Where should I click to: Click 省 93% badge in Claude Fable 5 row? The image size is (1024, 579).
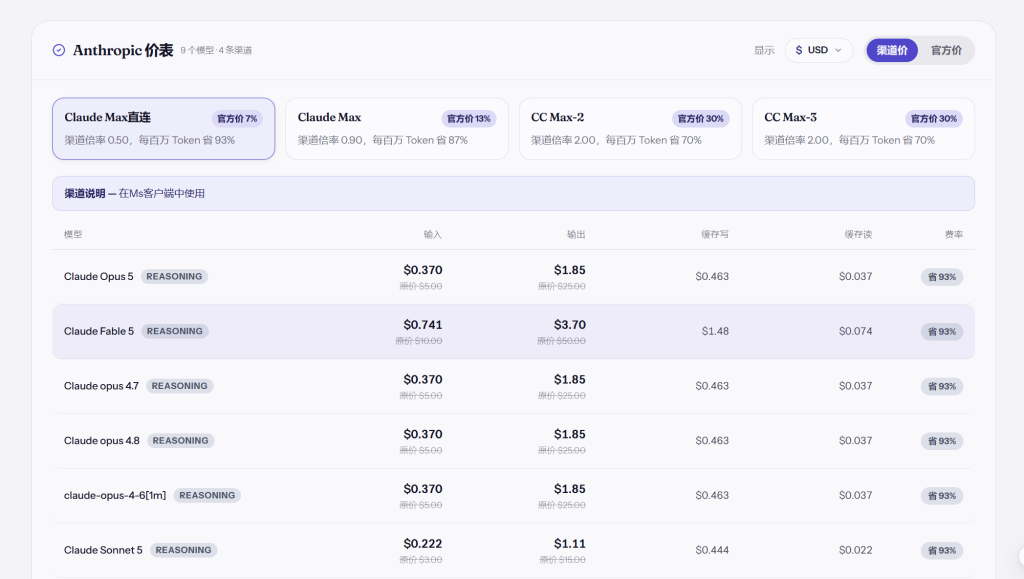pos(942,332)
